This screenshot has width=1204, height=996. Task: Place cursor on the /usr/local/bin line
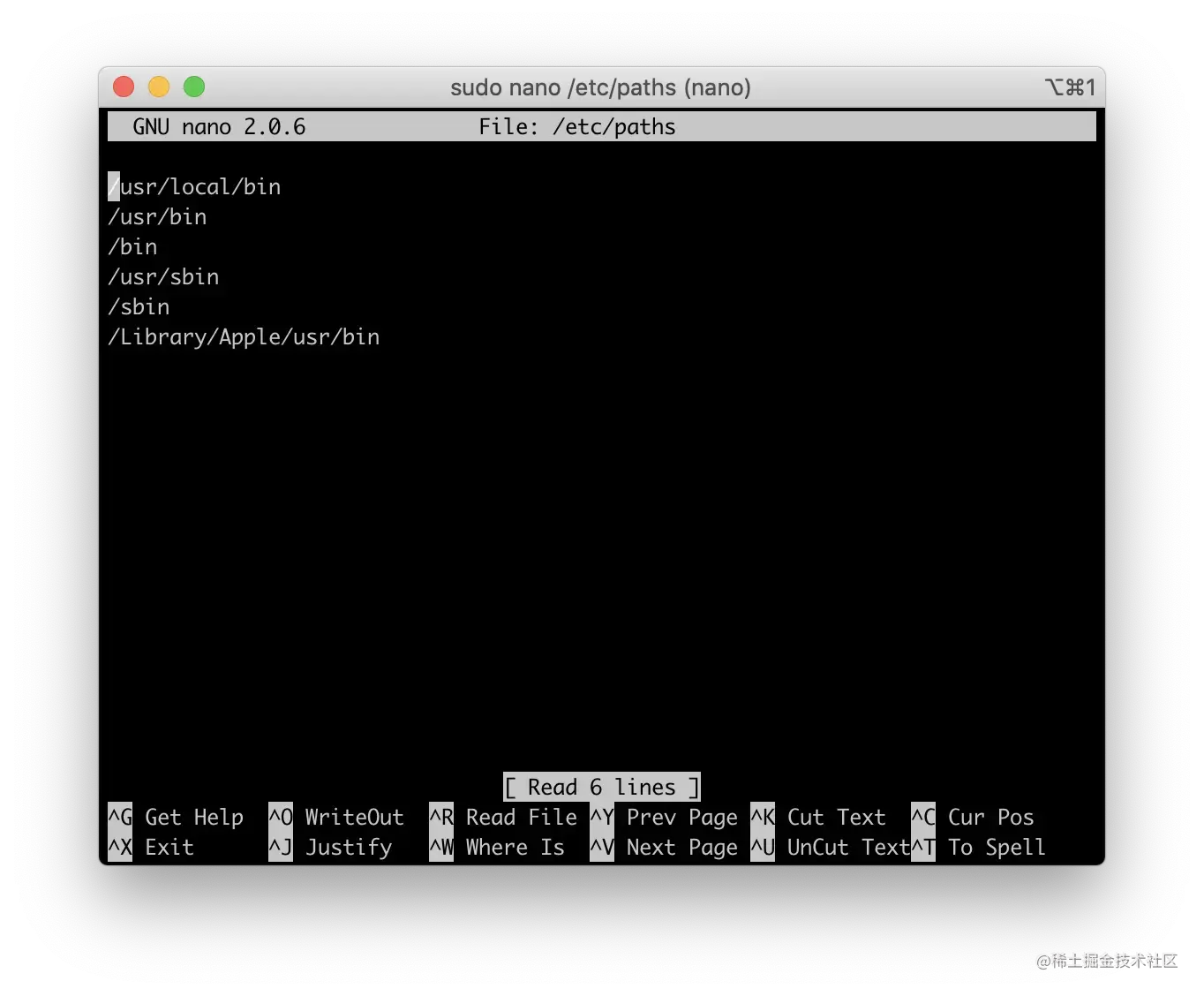pyautogui.click(x=194, y=187)
